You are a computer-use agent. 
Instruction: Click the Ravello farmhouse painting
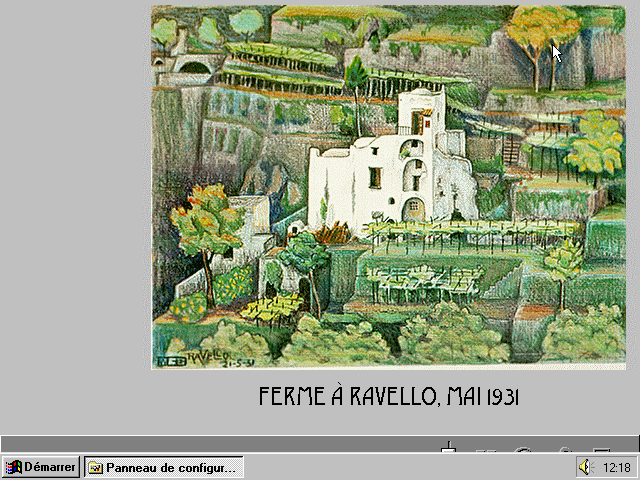point(388,187)
